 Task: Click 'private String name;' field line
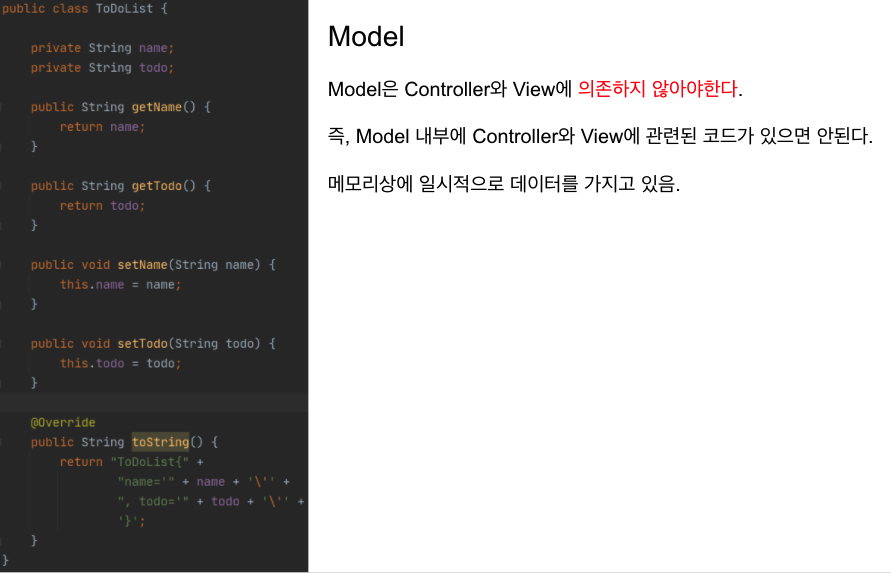click(102, 48)
